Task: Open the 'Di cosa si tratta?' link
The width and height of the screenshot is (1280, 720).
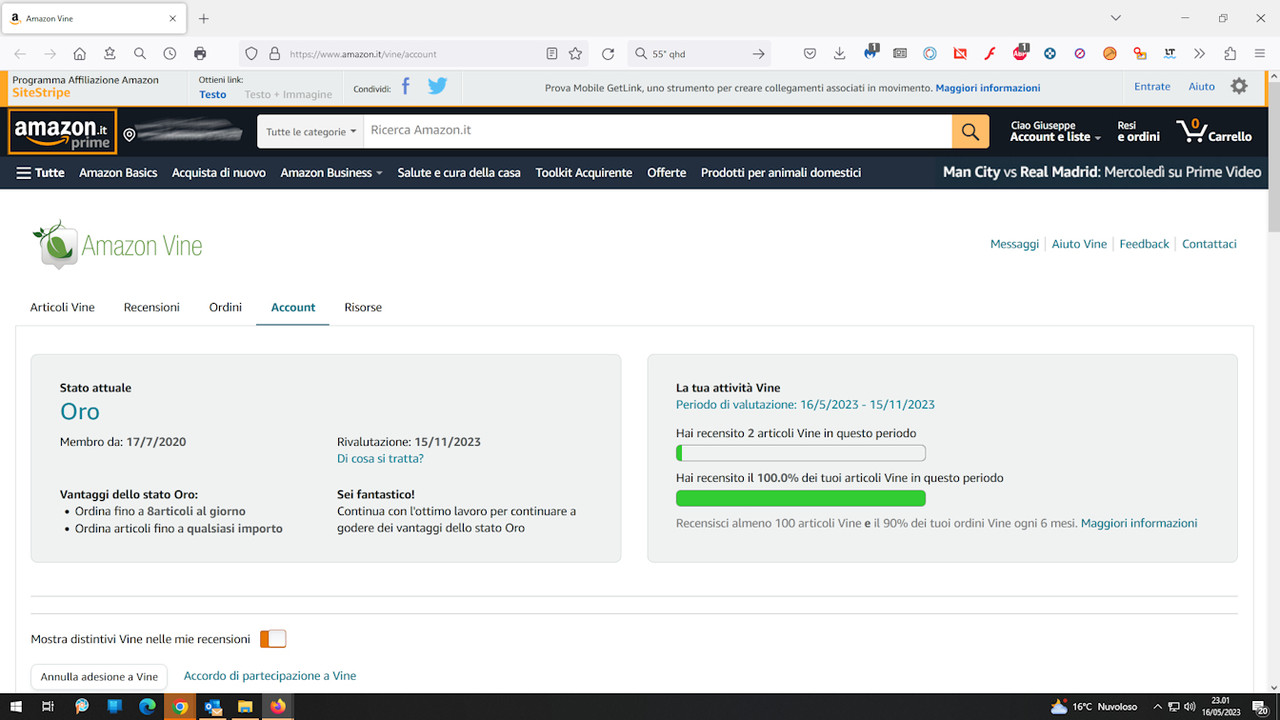Action: click(380, 459)
